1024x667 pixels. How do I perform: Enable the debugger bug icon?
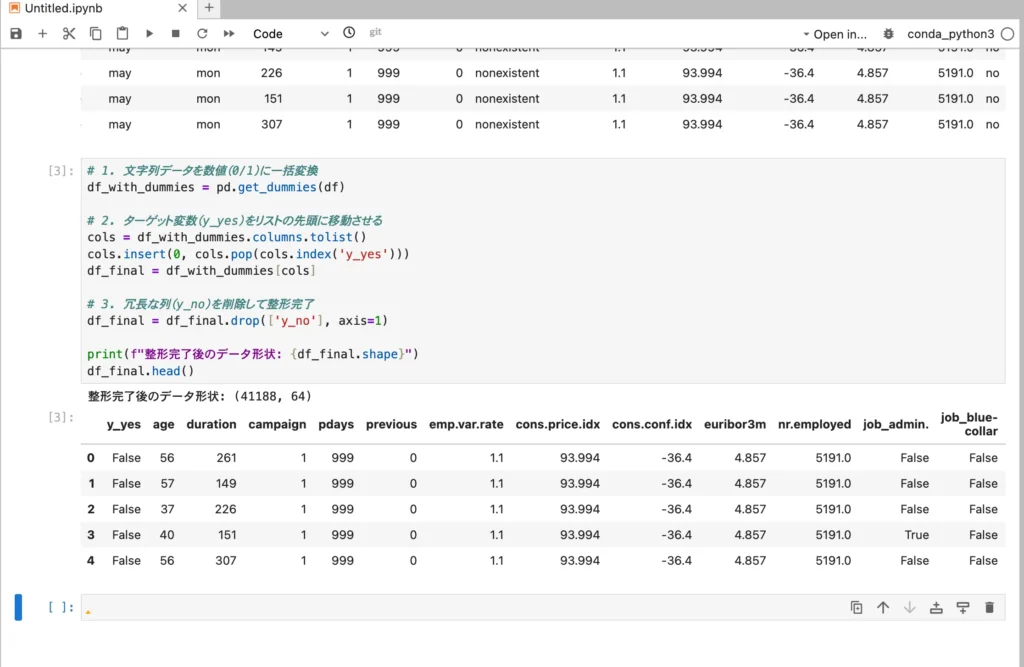[889, 34]
